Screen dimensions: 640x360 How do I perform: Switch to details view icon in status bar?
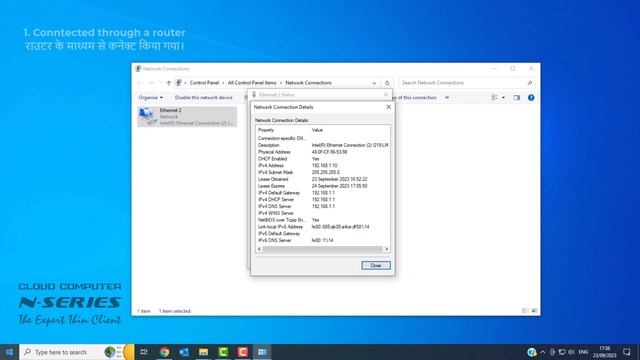click(x=525, y=311)
